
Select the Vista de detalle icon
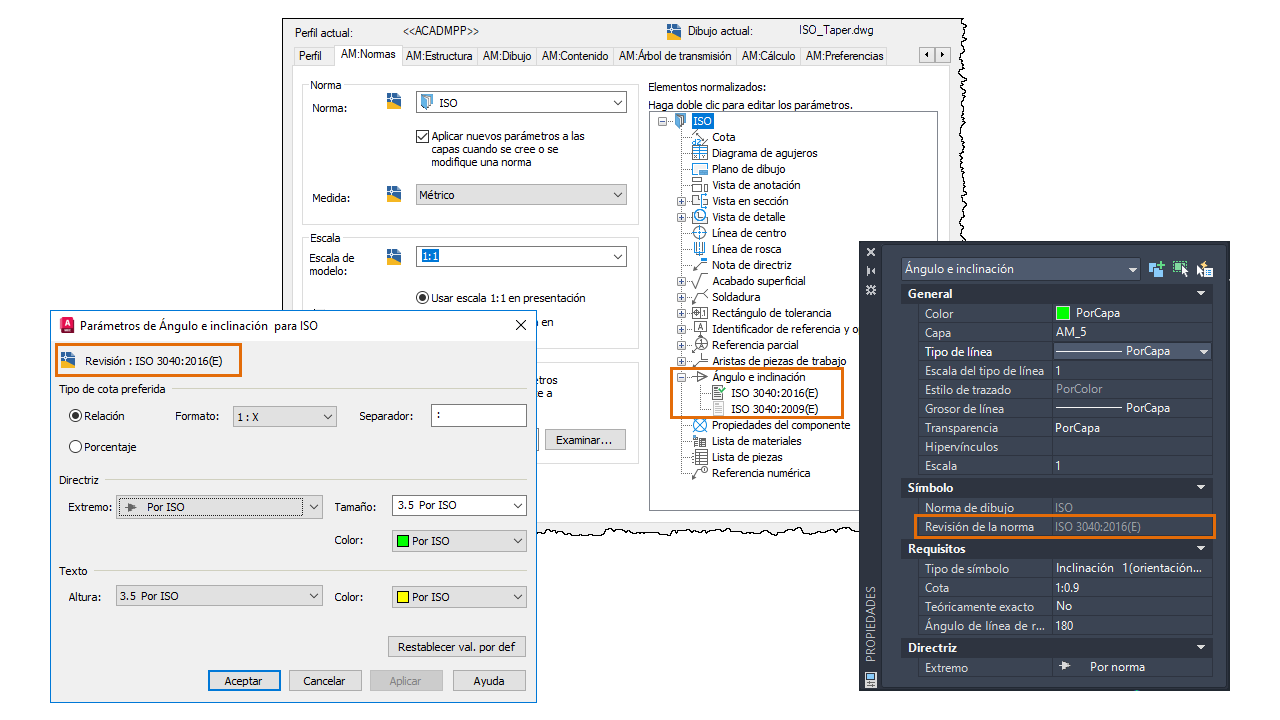(700, 217)
